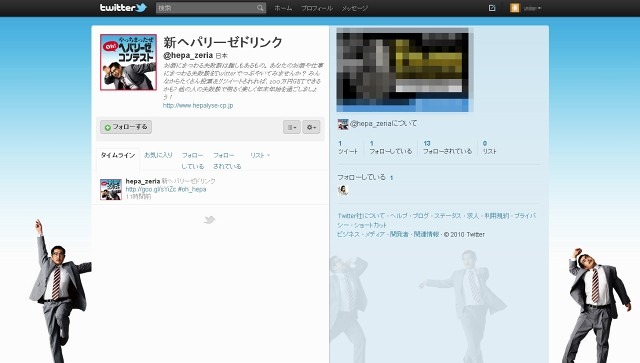The image size is (640, 363).
Task: Click the 1 フォローしている stat
Action: point(391,148)
